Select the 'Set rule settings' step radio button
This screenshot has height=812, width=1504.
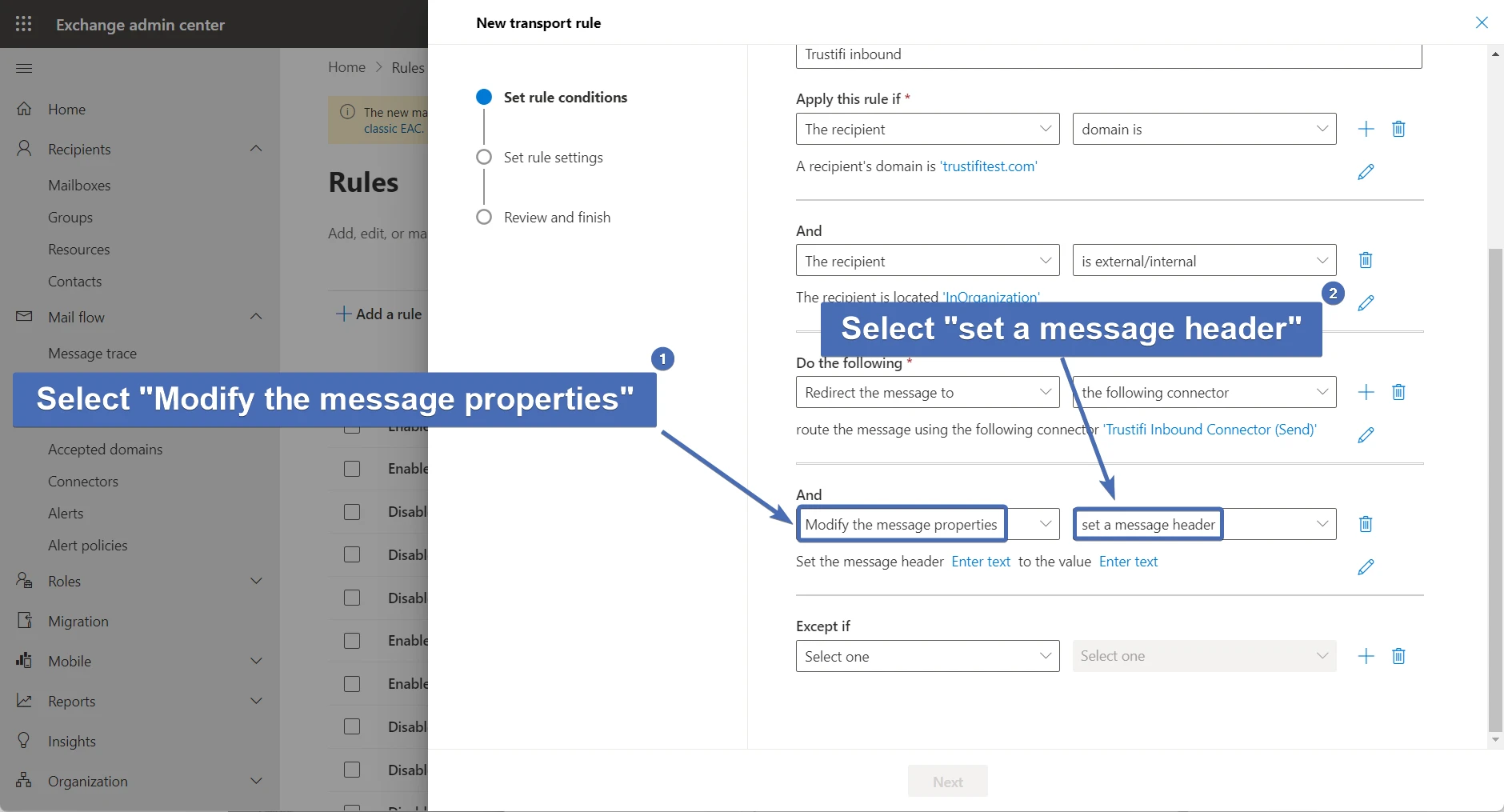click(x=484, y=157)
